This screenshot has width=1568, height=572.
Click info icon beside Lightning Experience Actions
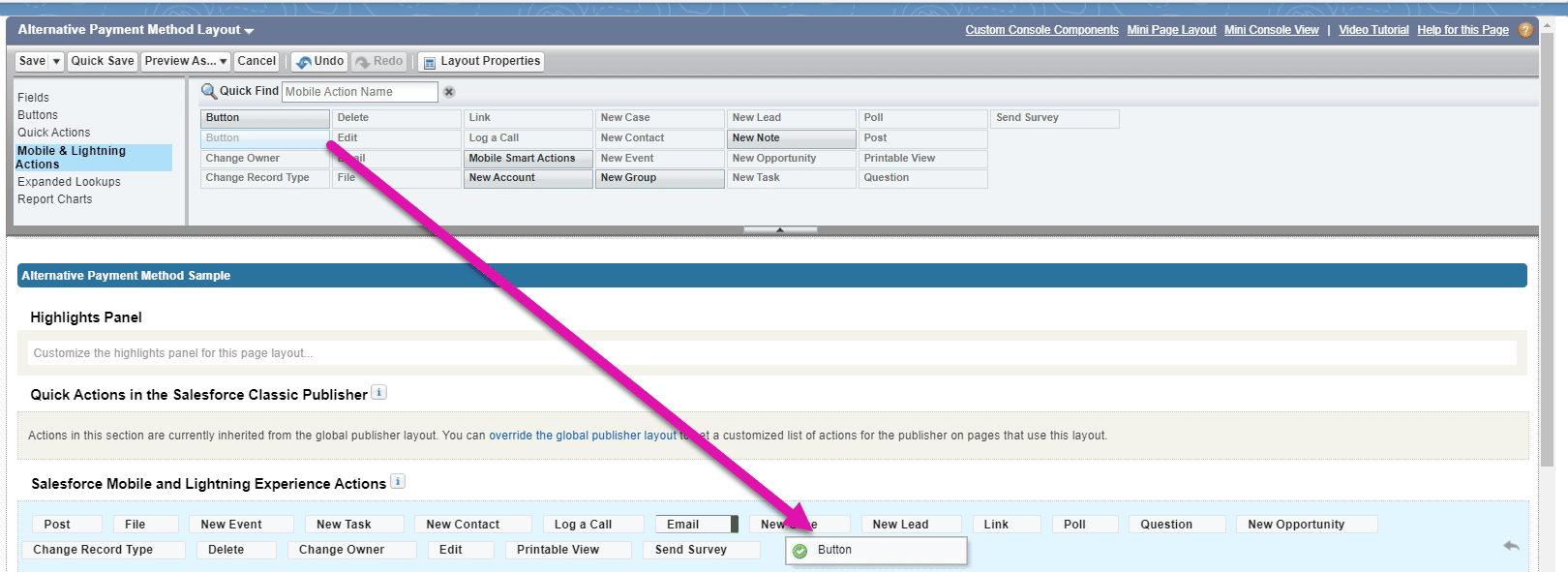pos(398,481)
